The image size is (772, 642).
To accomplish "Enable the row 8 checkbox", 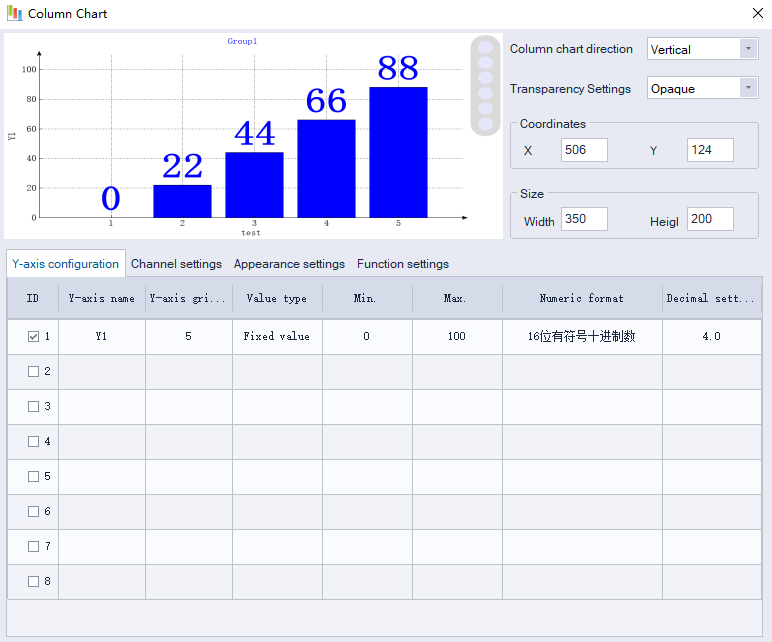I will tap(33, 581).
